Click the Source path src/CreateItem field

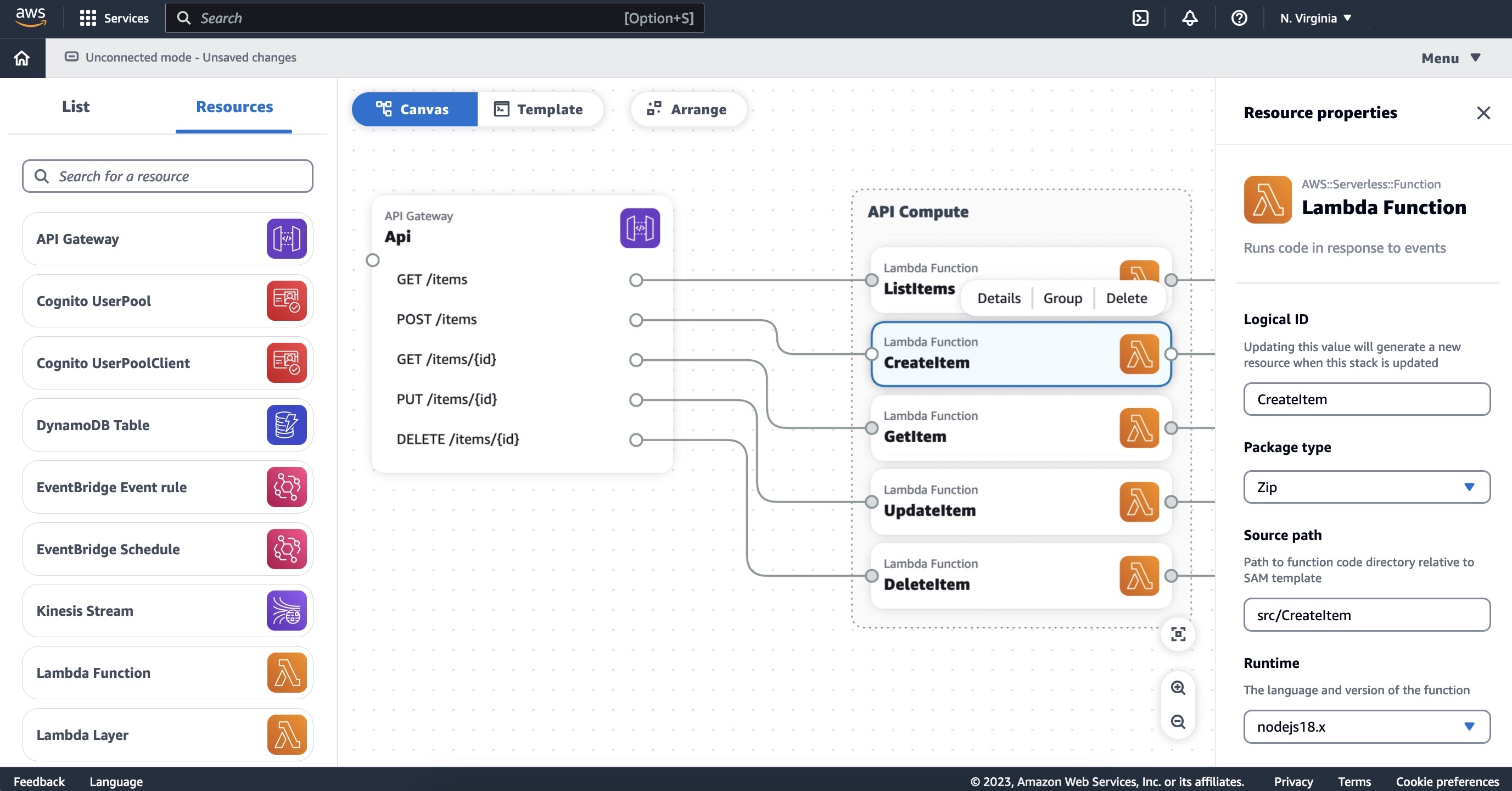pyautogui.click(x=1367, y=615)
